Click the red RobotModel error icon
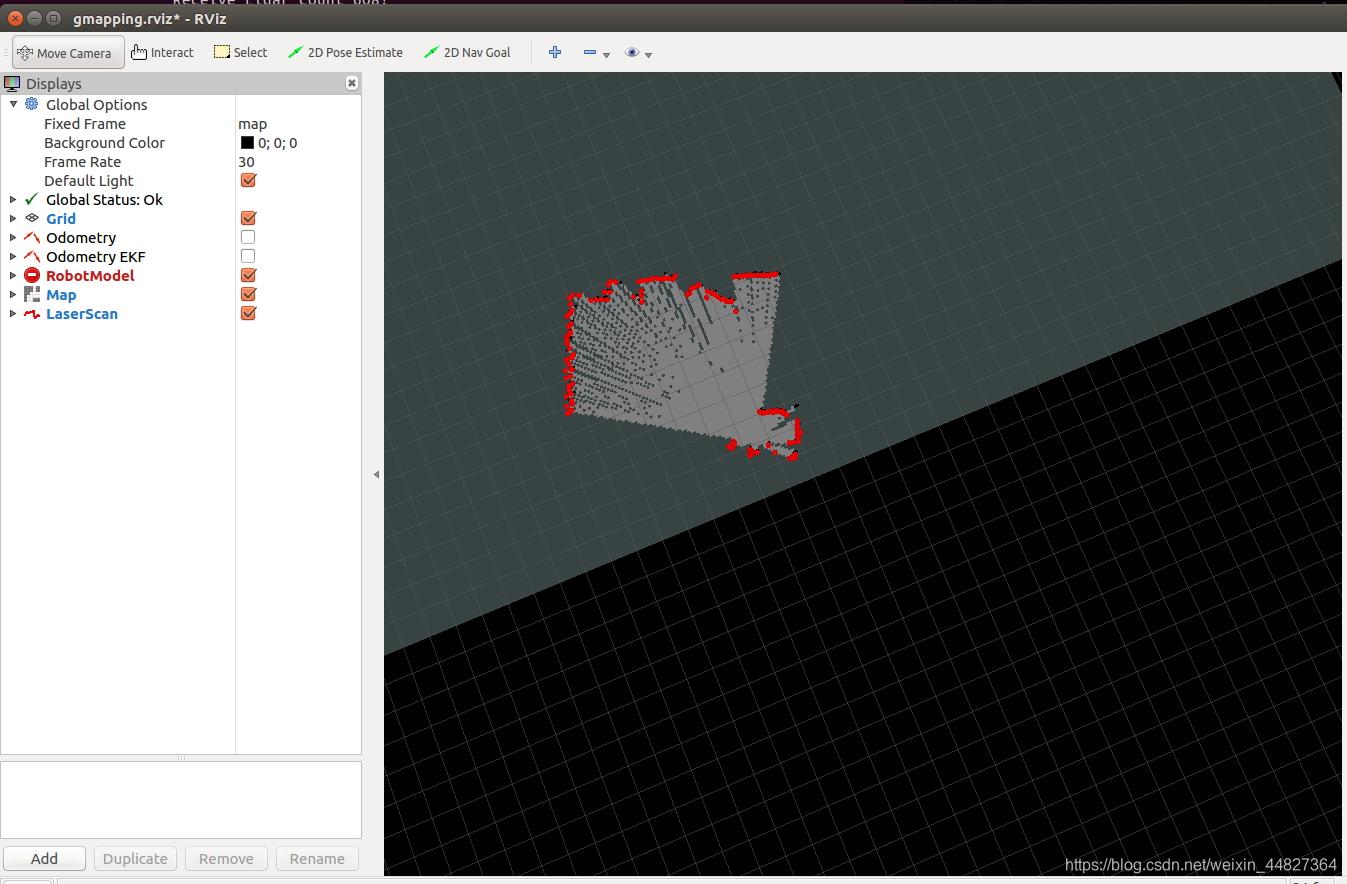 click(x=32, y=275)
